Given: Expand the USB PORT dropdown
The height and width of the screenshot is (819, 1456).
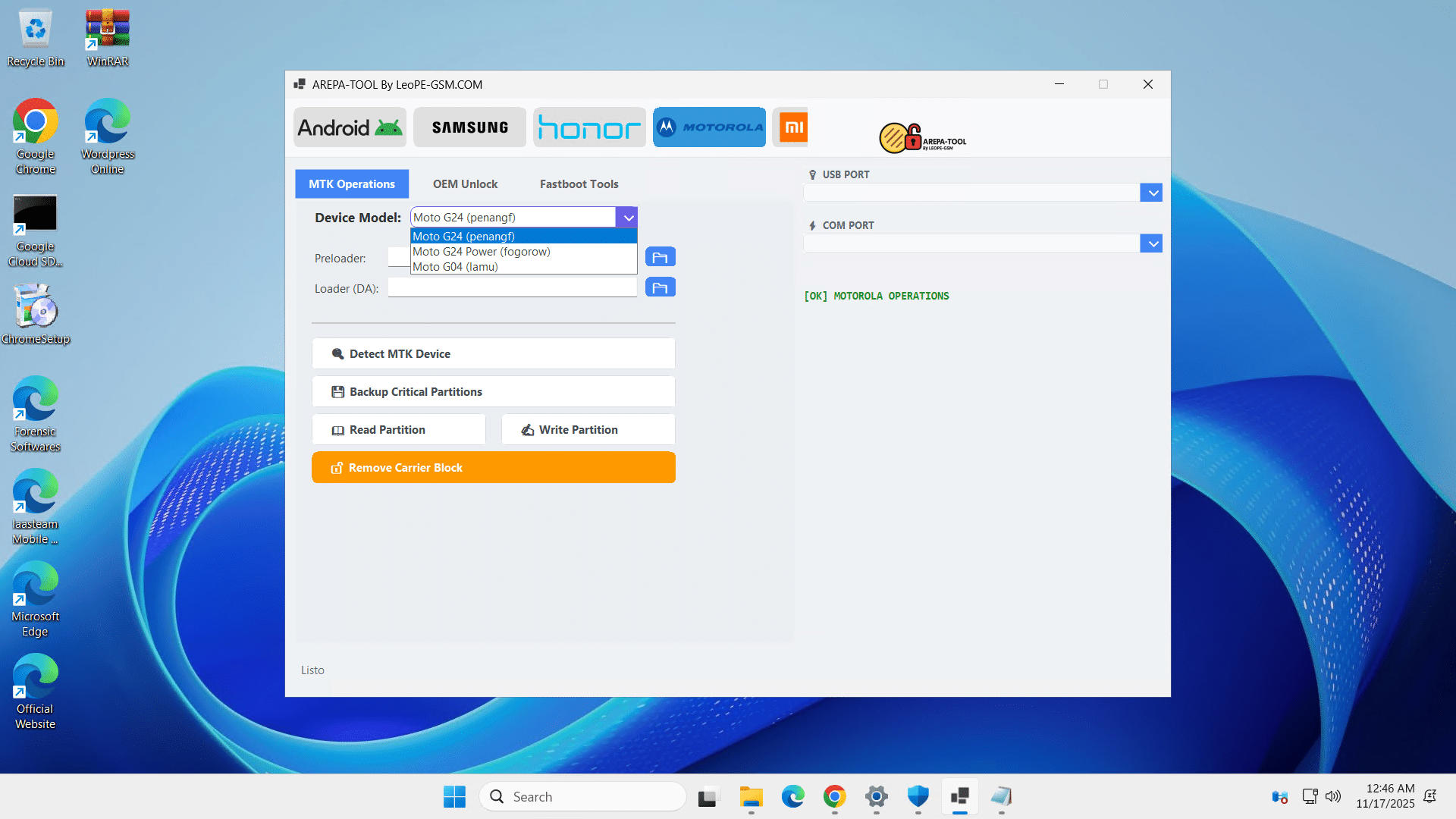Looking at the screenshot, I should tap(1151, 193).
